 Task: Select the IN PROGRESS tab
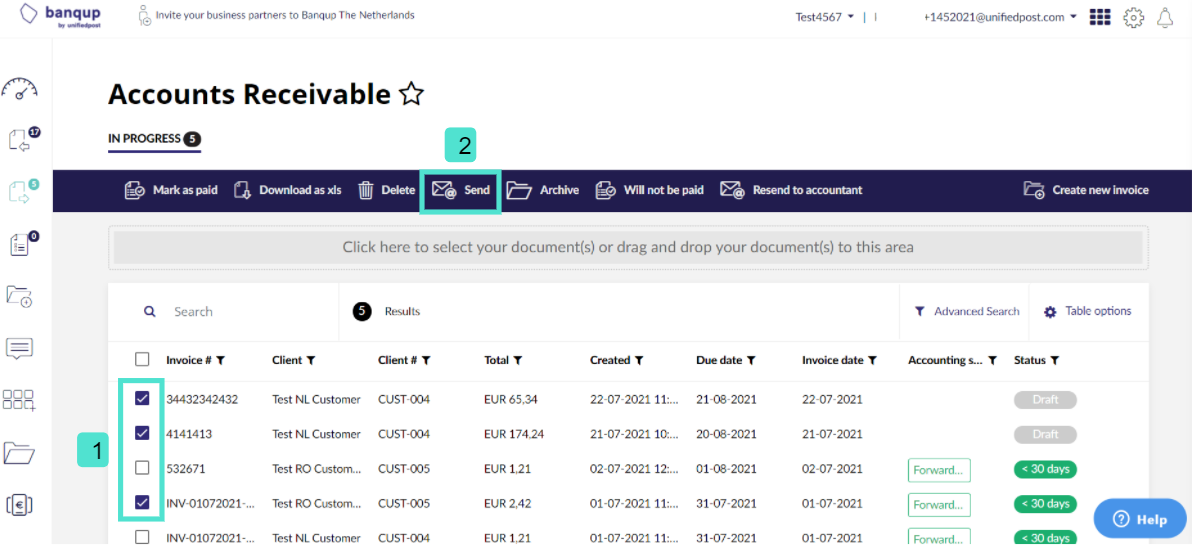154,139
